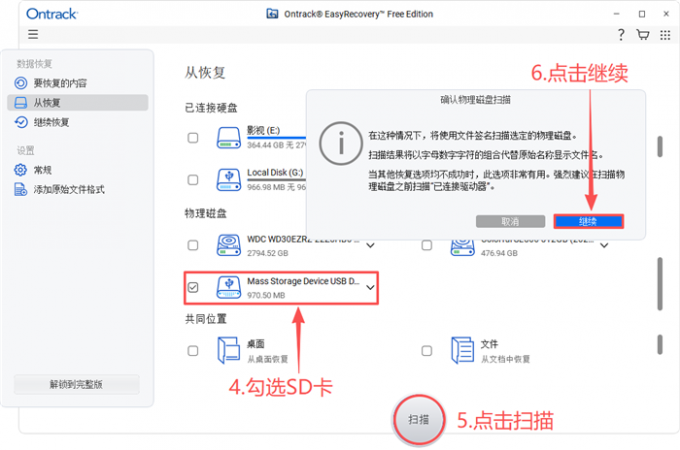The height and width of the screenshot is (450, 680).
Task: Click the 影视 (E:) drive icon
Action: point(229,138)
